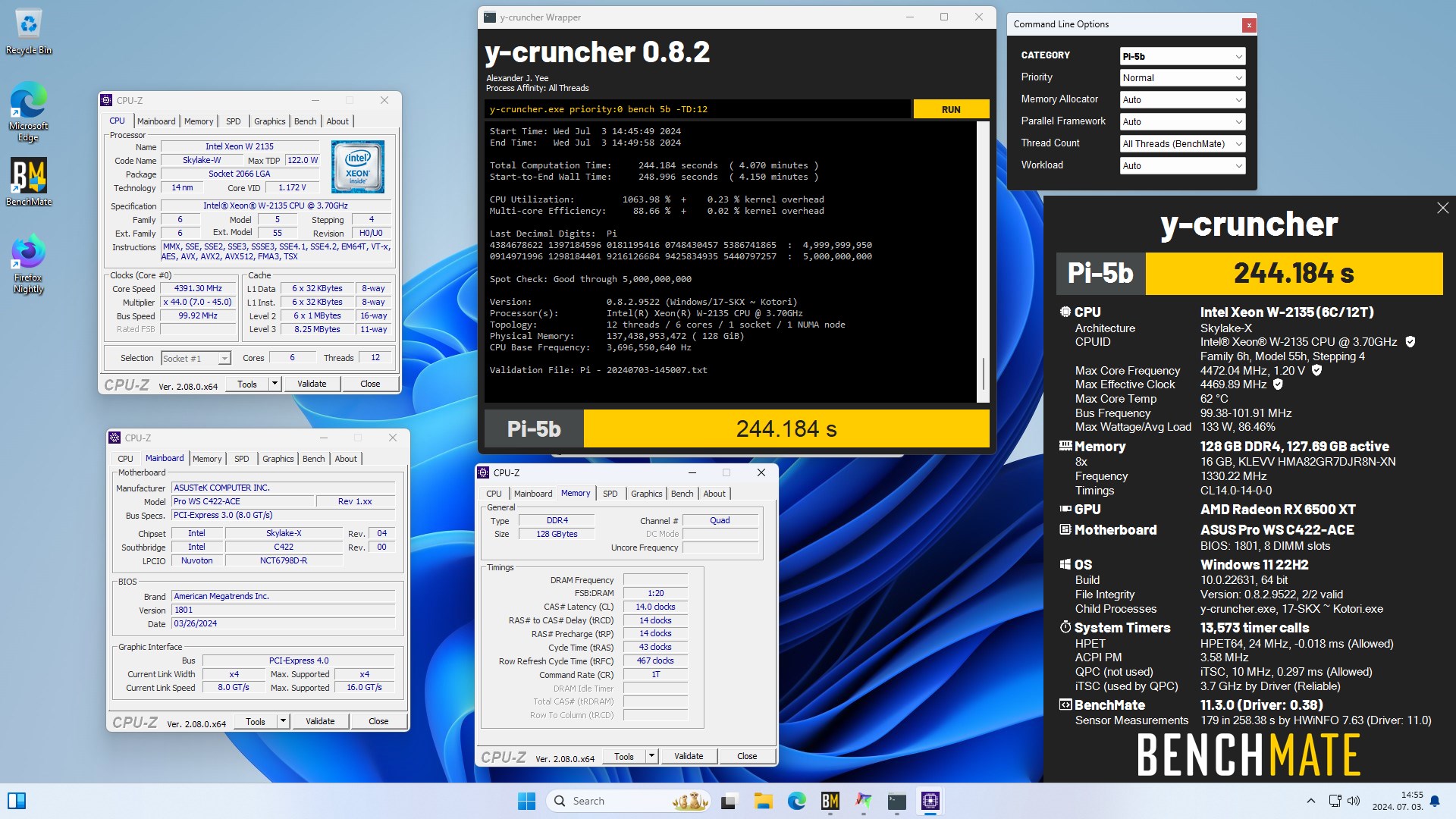Screen dimensions: 1456x819
Task: Click the CPU-Z Memory window title icon
Action: (483, 472)
